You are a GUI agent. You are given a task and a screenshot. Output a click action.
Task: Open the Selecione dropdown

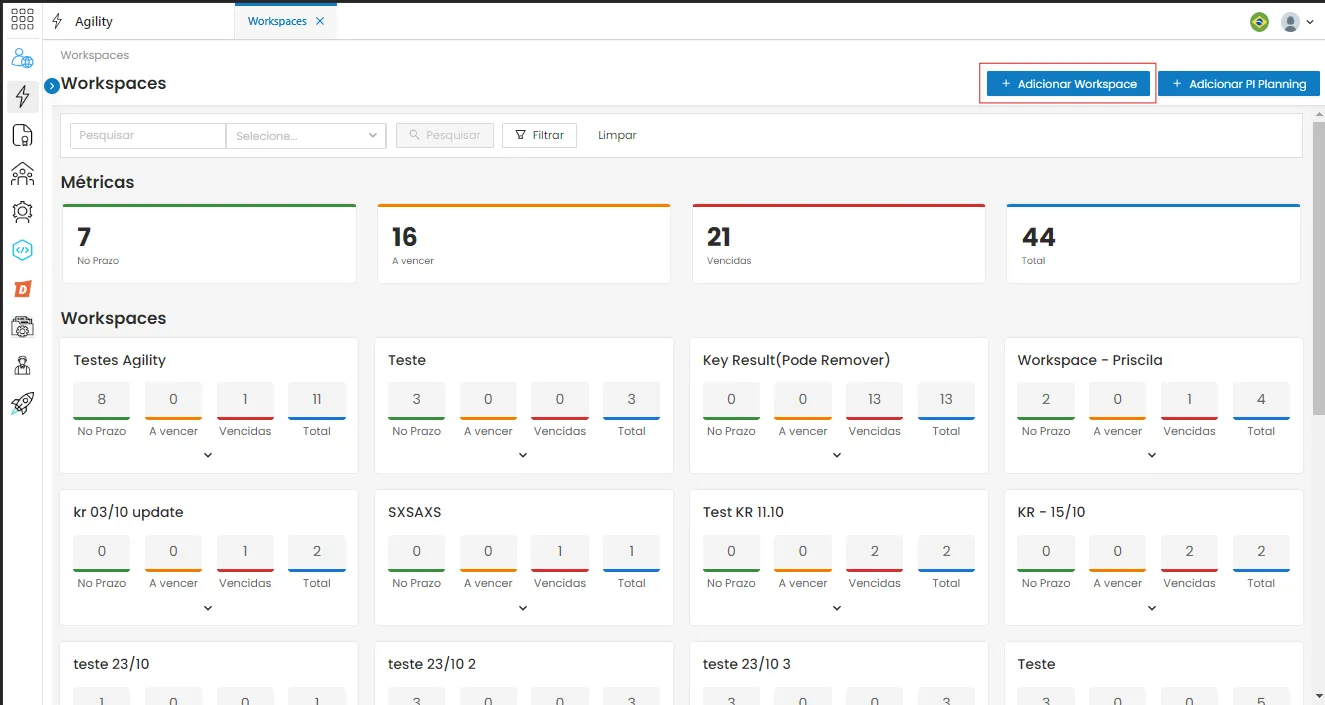tap(306, 136)
